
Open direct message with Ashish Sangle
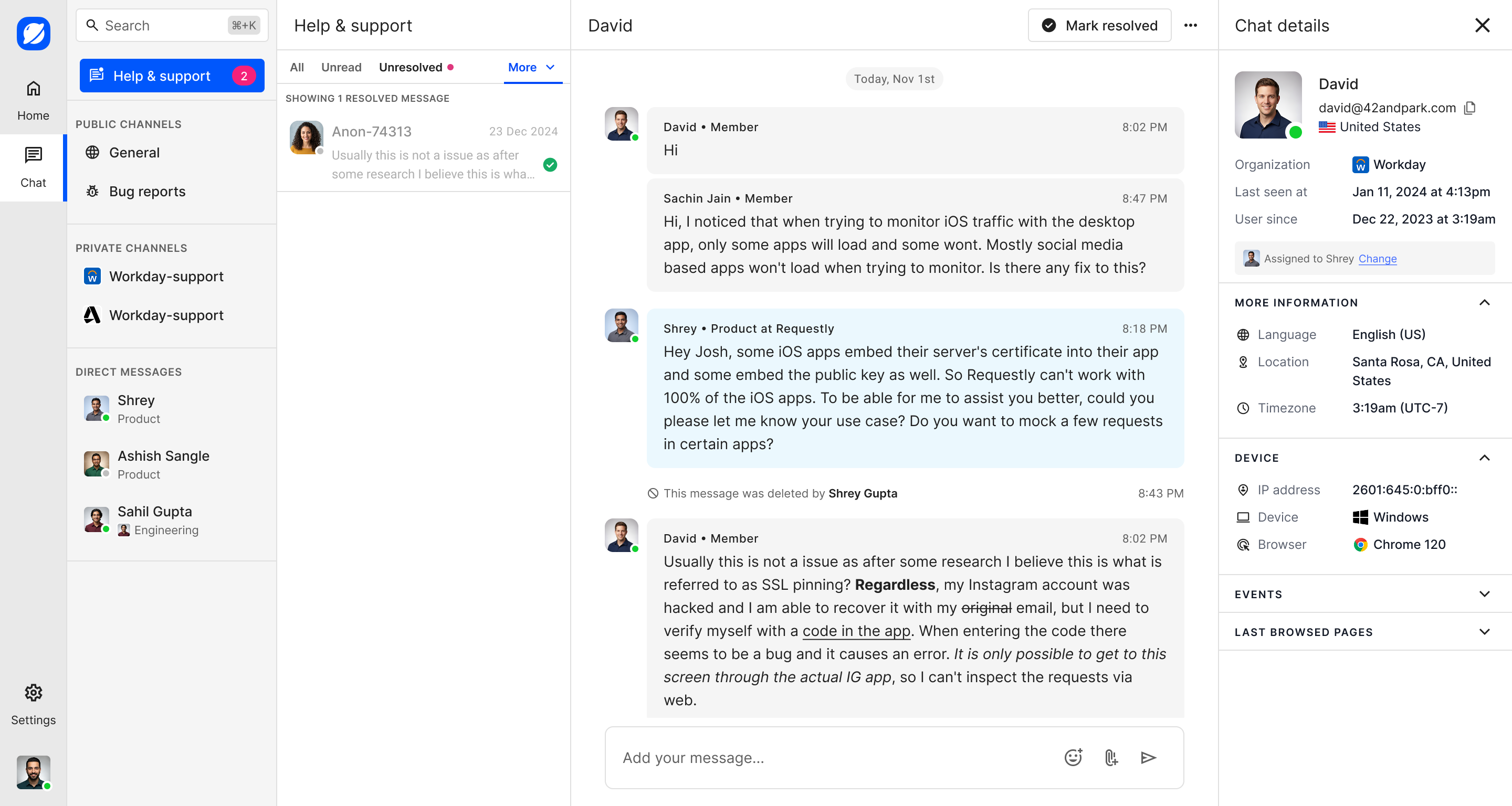click(172, 464)
